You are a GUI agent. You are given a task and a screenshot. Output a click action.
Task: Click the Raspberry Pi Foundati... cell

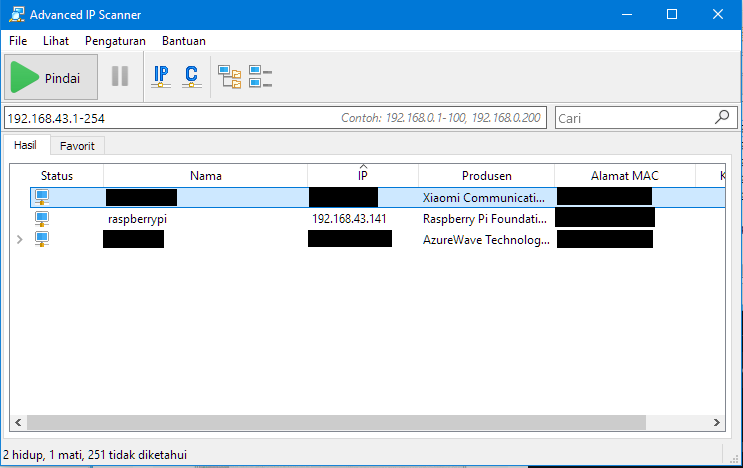485,219
